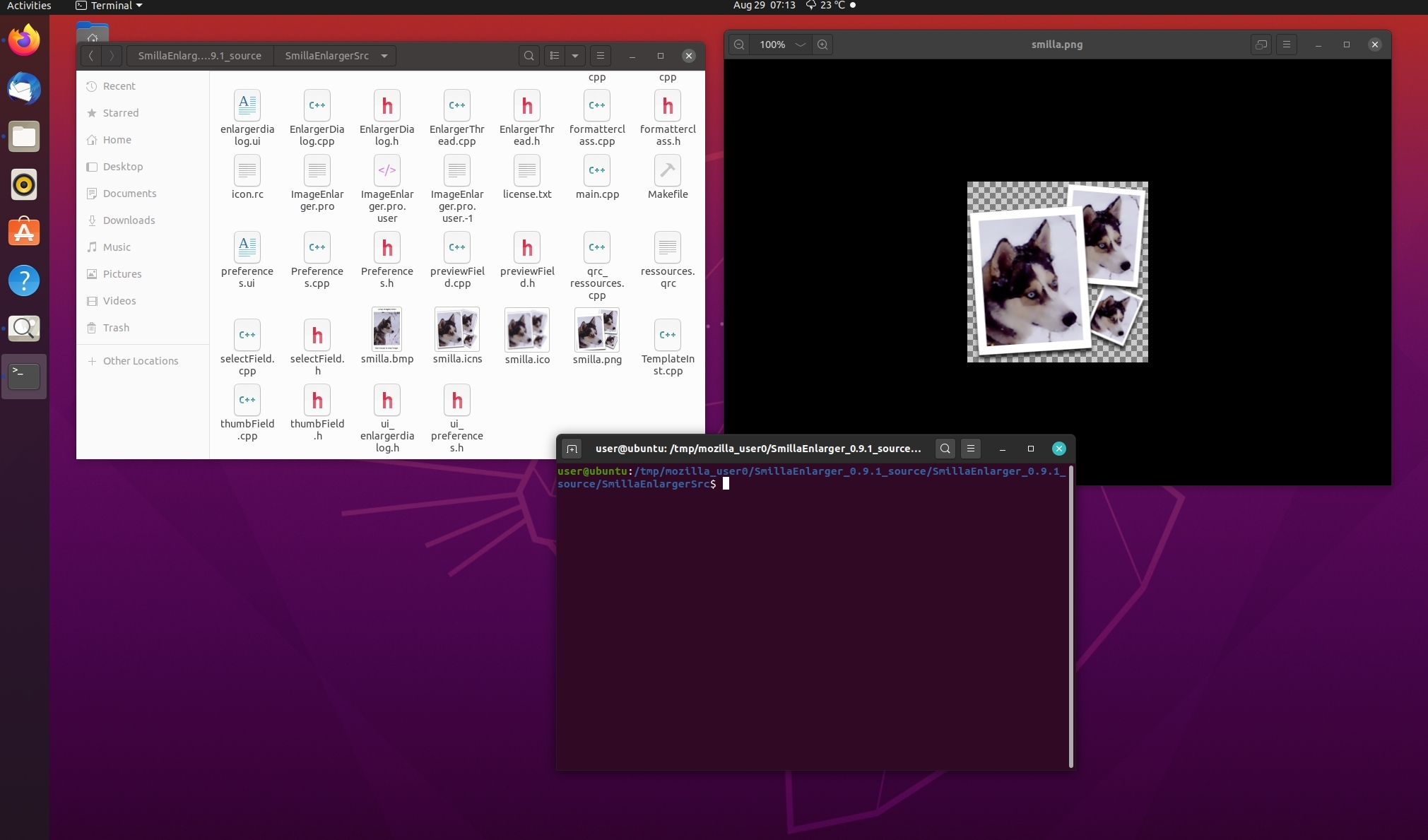Screen dimensions: 1428x840
Task: Toggle image viewer fullscreen button
Action: coord(1261,45)
